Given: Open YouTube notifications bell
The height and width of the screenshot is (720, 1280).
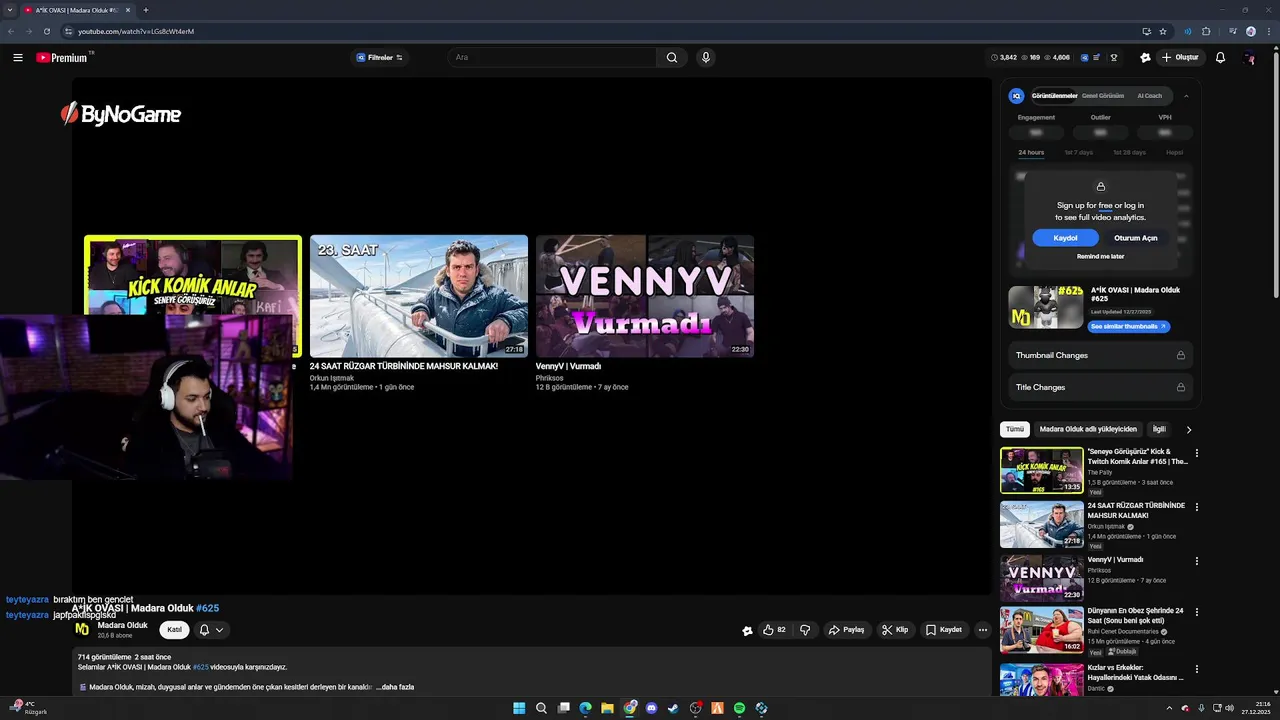Looking at the screenshot, I should (1220, 58).
